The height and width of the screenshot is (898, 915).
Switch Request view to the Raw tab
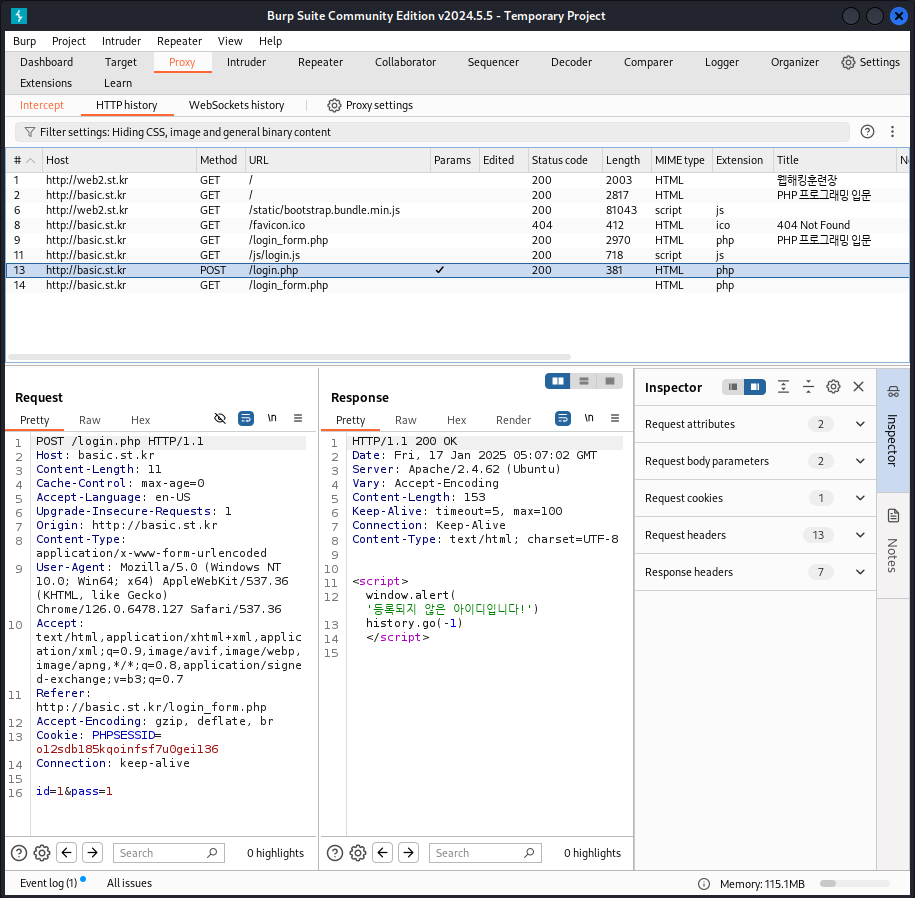(90, 420)
